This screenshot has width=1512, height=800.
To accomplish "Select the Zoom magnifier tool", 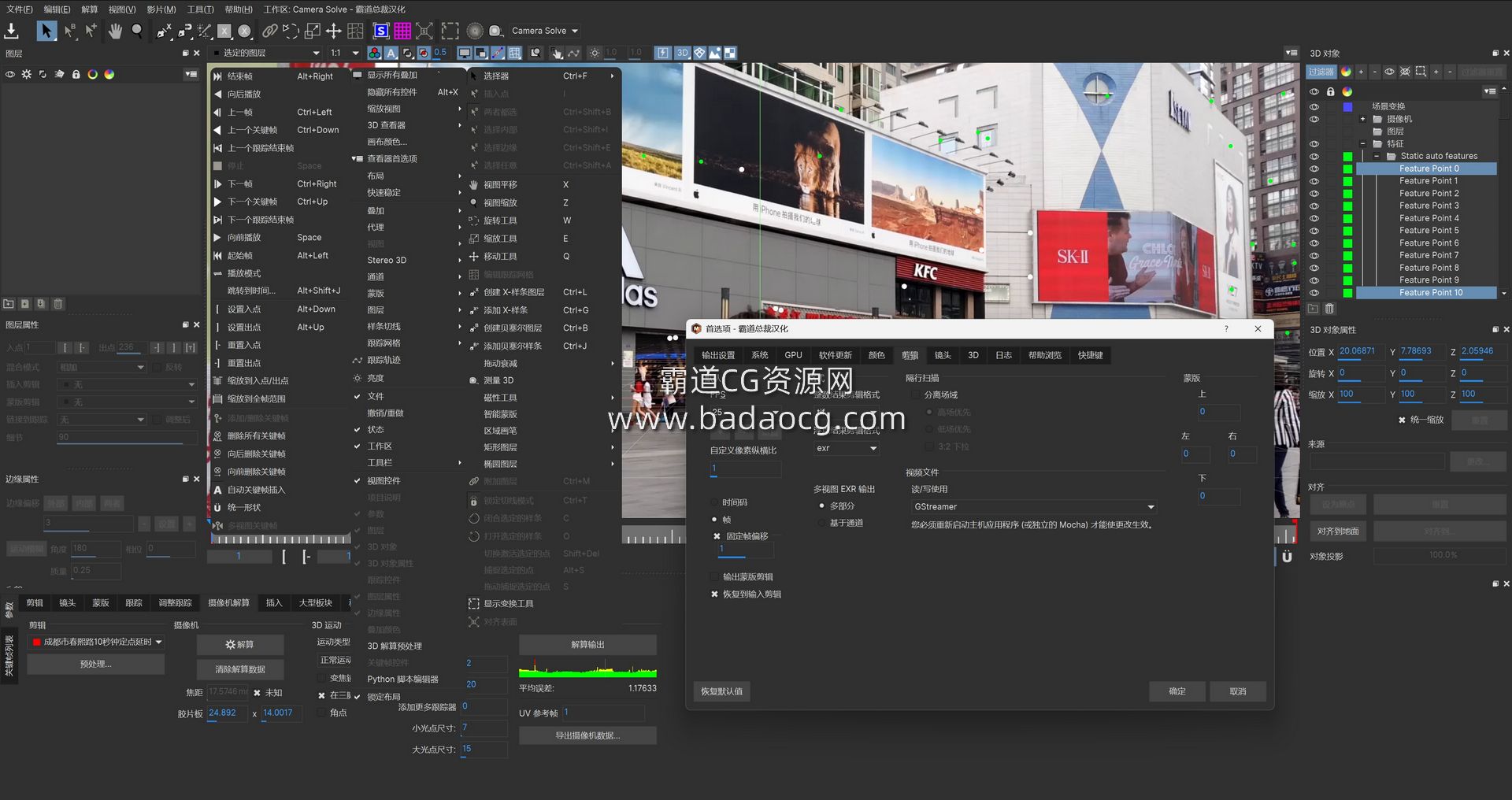I will (137, 31).
